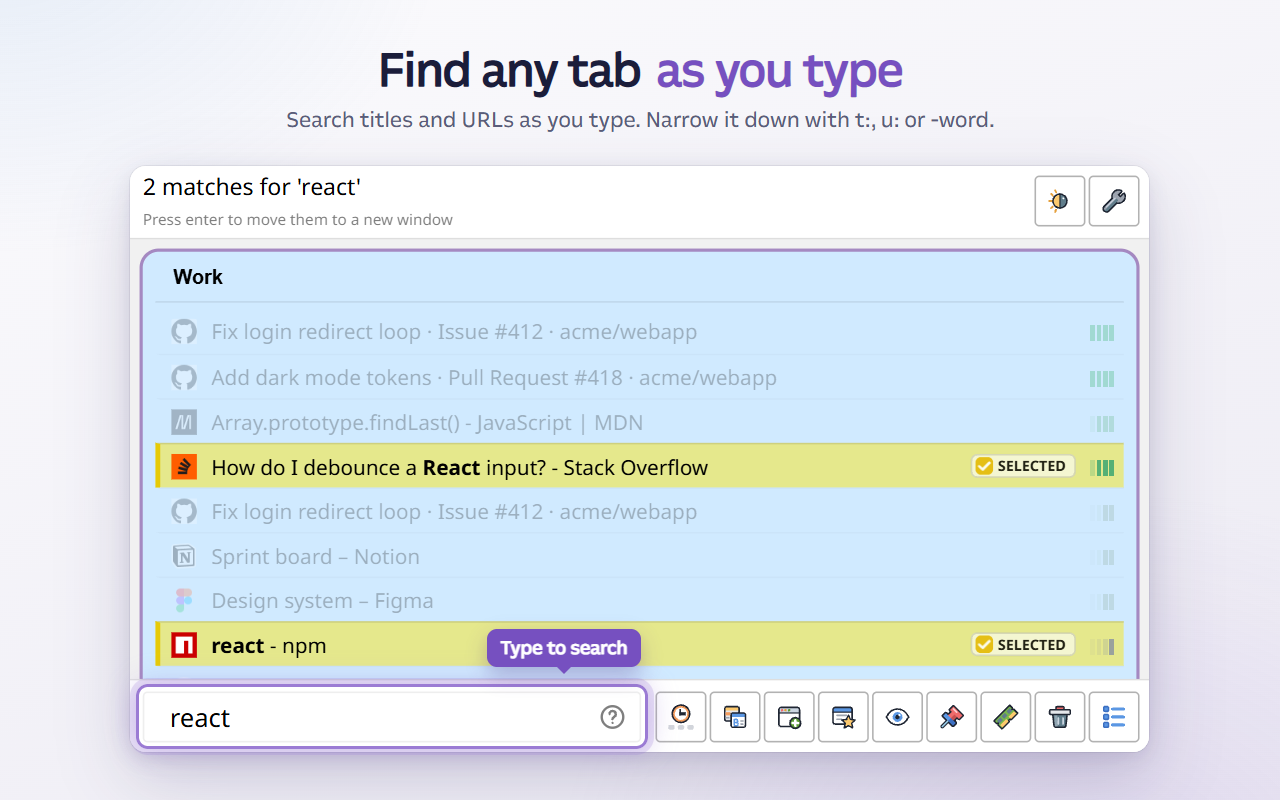Image resolution: width=1280 pixels, height=800 pixels.
Task: Click the trash can icon
Action: tap(1059, 717)
